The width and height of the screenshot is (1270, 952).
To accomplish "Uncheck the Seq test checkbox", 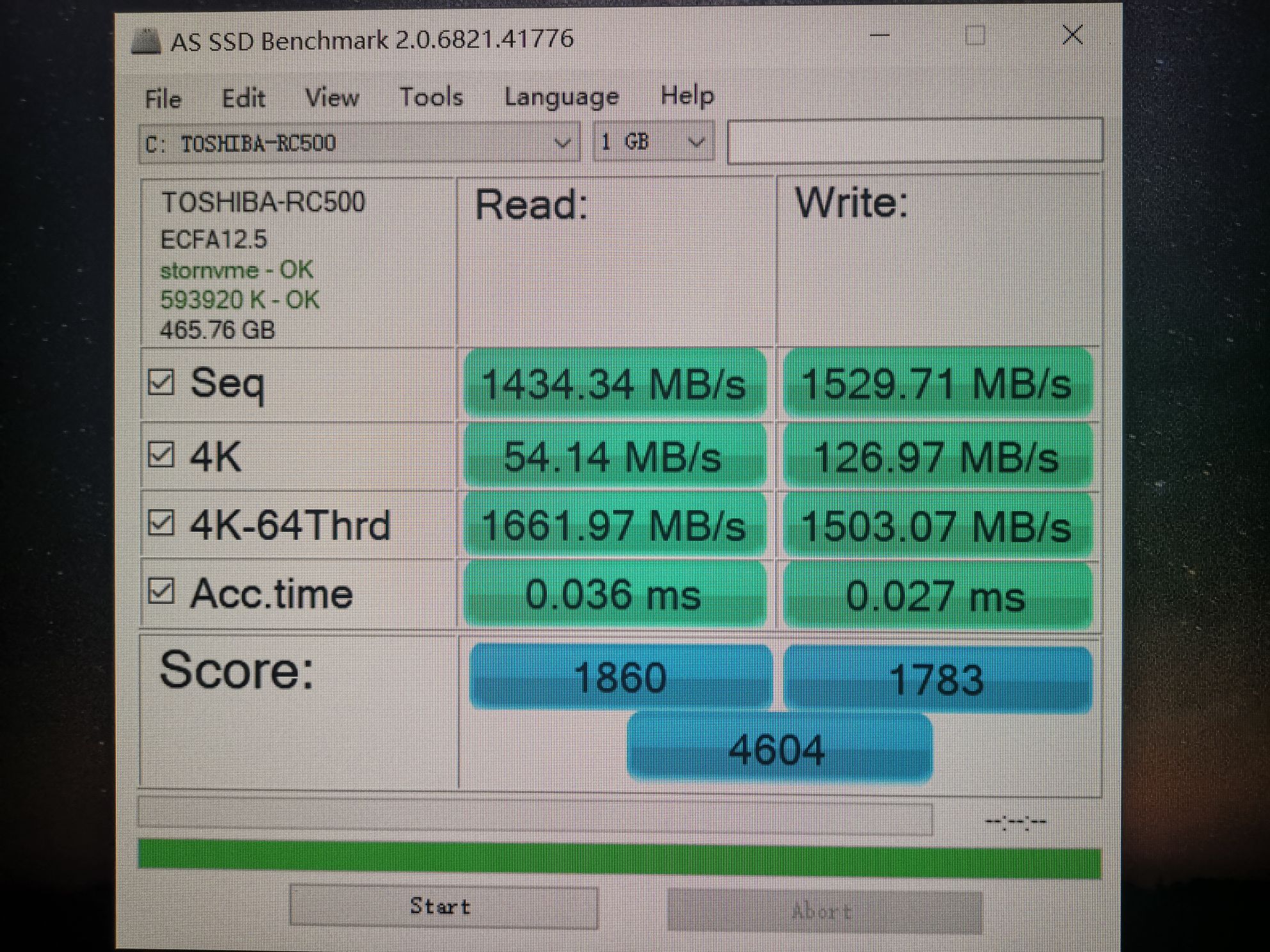I will click(161, 382).
